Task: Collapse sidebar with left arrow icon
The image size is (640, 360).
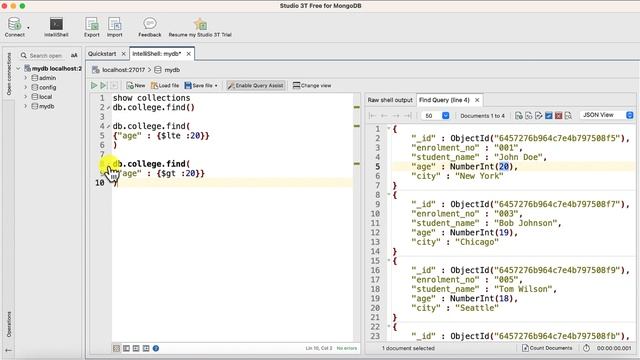Action: pos(9,350)
